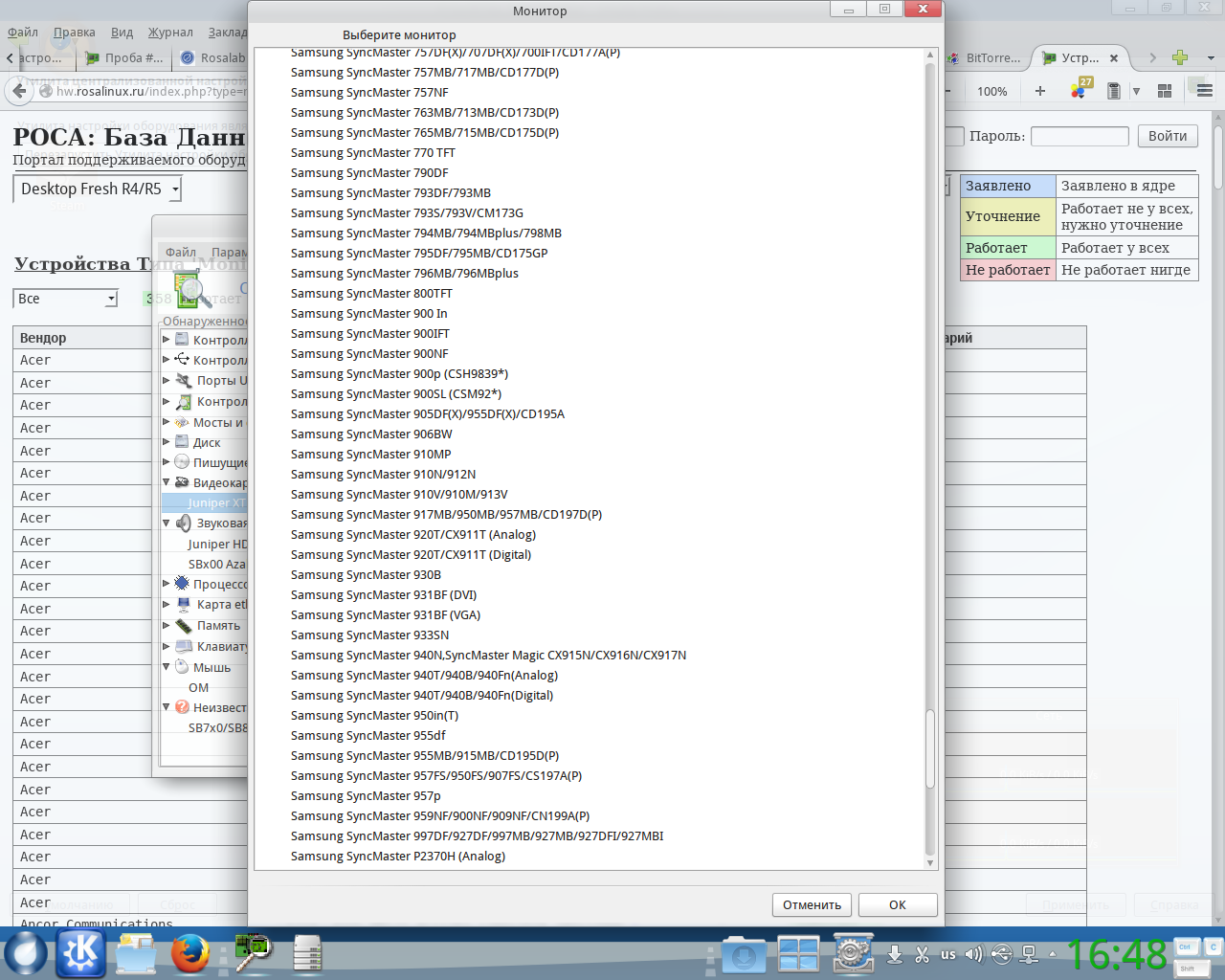Choose Samsung SyncMaster 931BF (VGA)
Screen dimensions: 1225x980
tap(386, 615)
